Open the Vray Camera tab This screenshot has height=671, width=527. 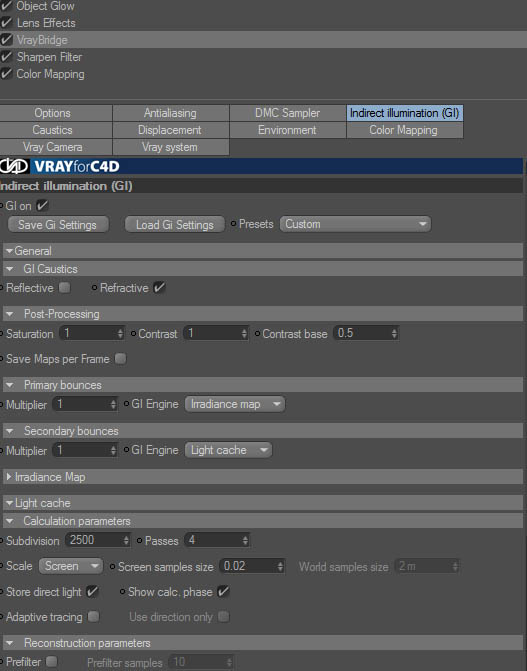[53, 147]
